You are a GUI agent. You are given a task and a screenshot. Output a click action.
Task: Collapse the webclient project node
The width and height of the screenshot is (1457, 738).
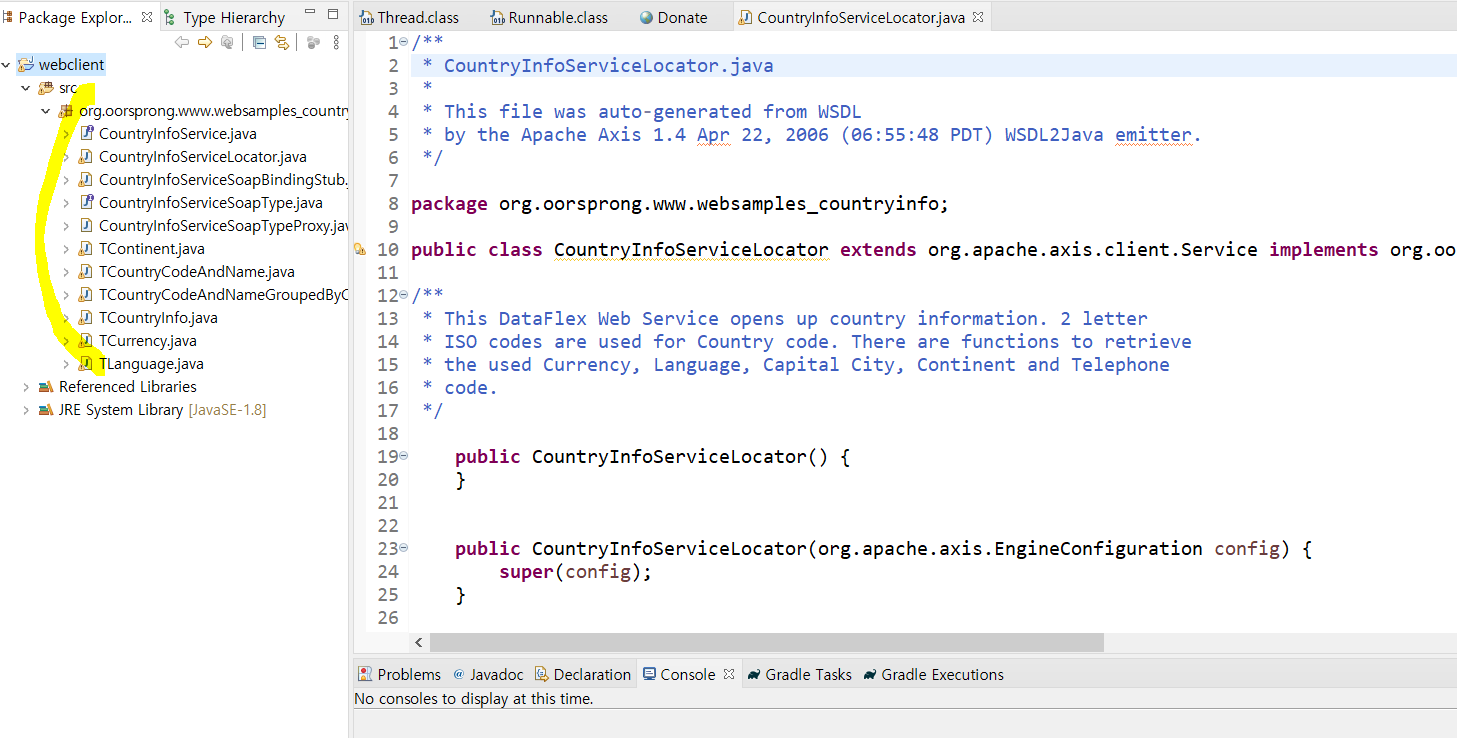click(7, 65)
